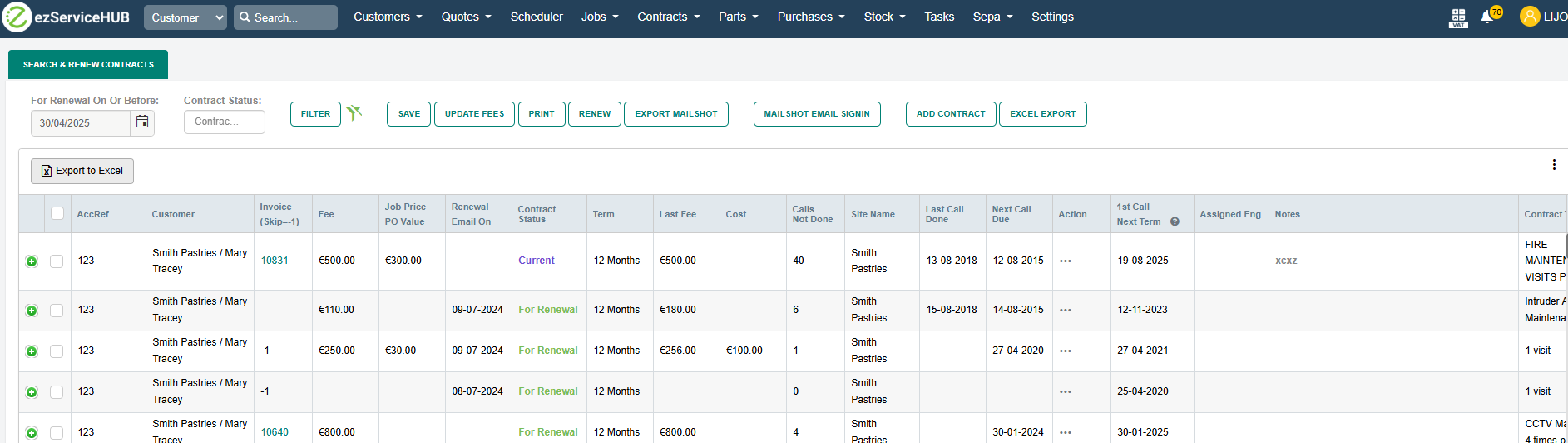Open Action ellipsis for row dated 30-01-2025
Screen dimensions: 1568x443
1066,432
